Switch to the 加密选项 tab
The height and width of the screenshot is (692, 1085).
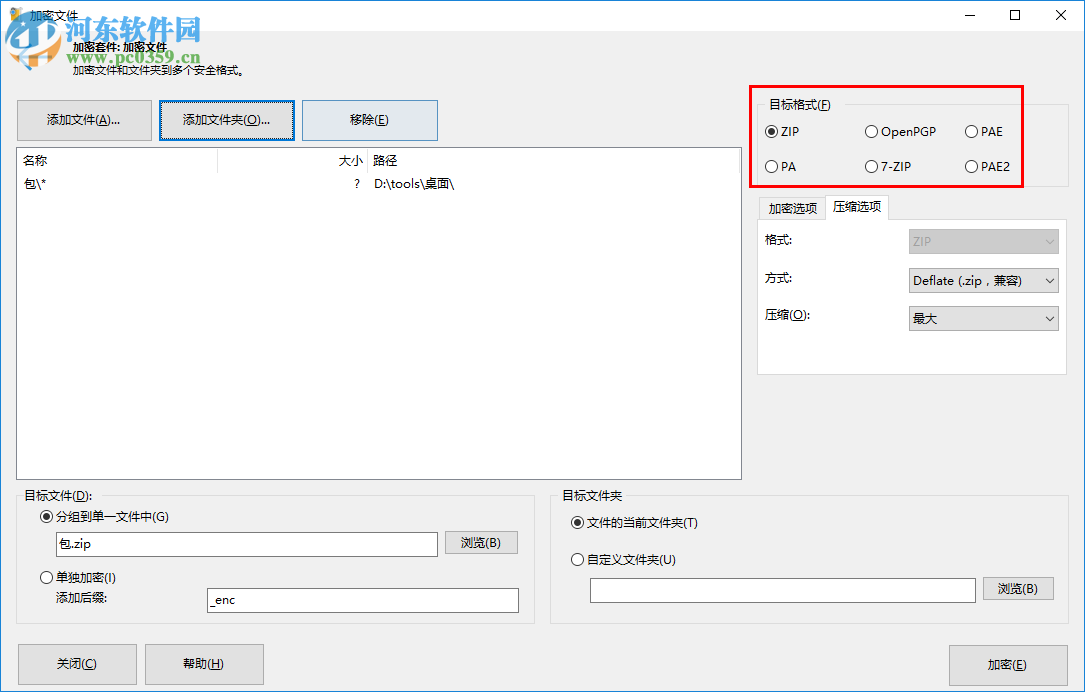(791, 207)
